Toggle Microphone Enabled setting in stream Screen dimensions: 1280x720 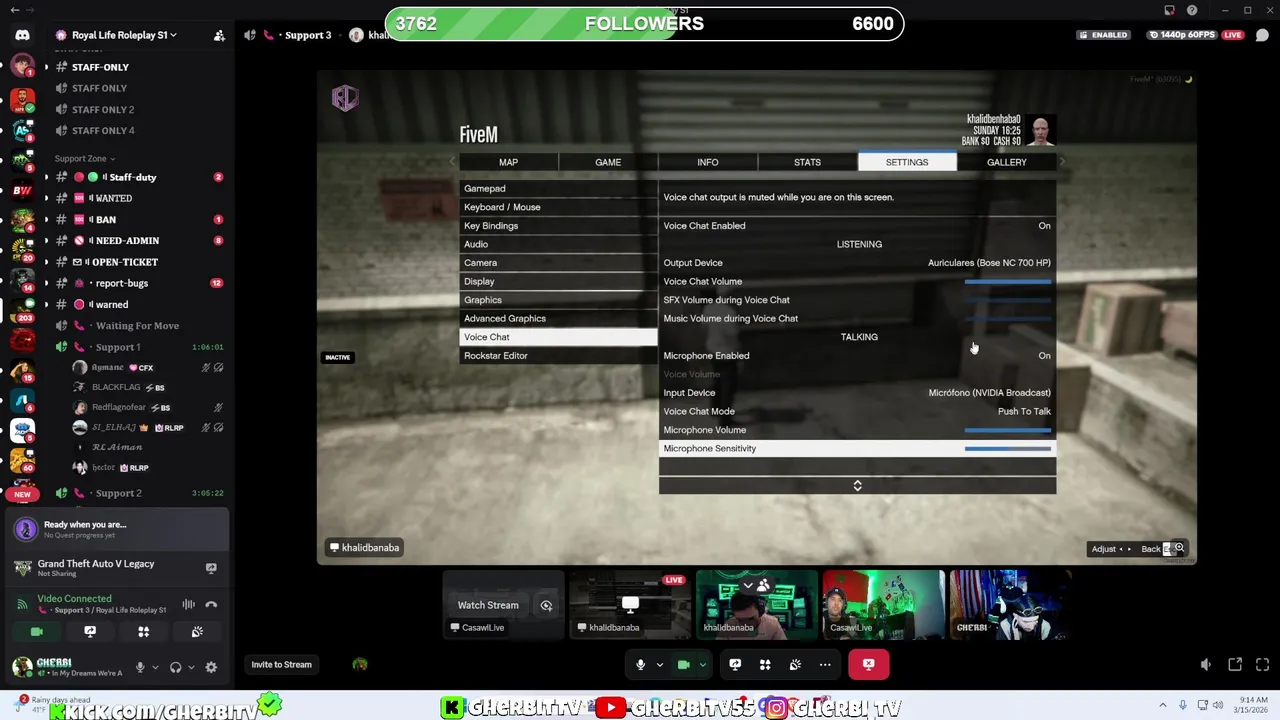(857, 356)
